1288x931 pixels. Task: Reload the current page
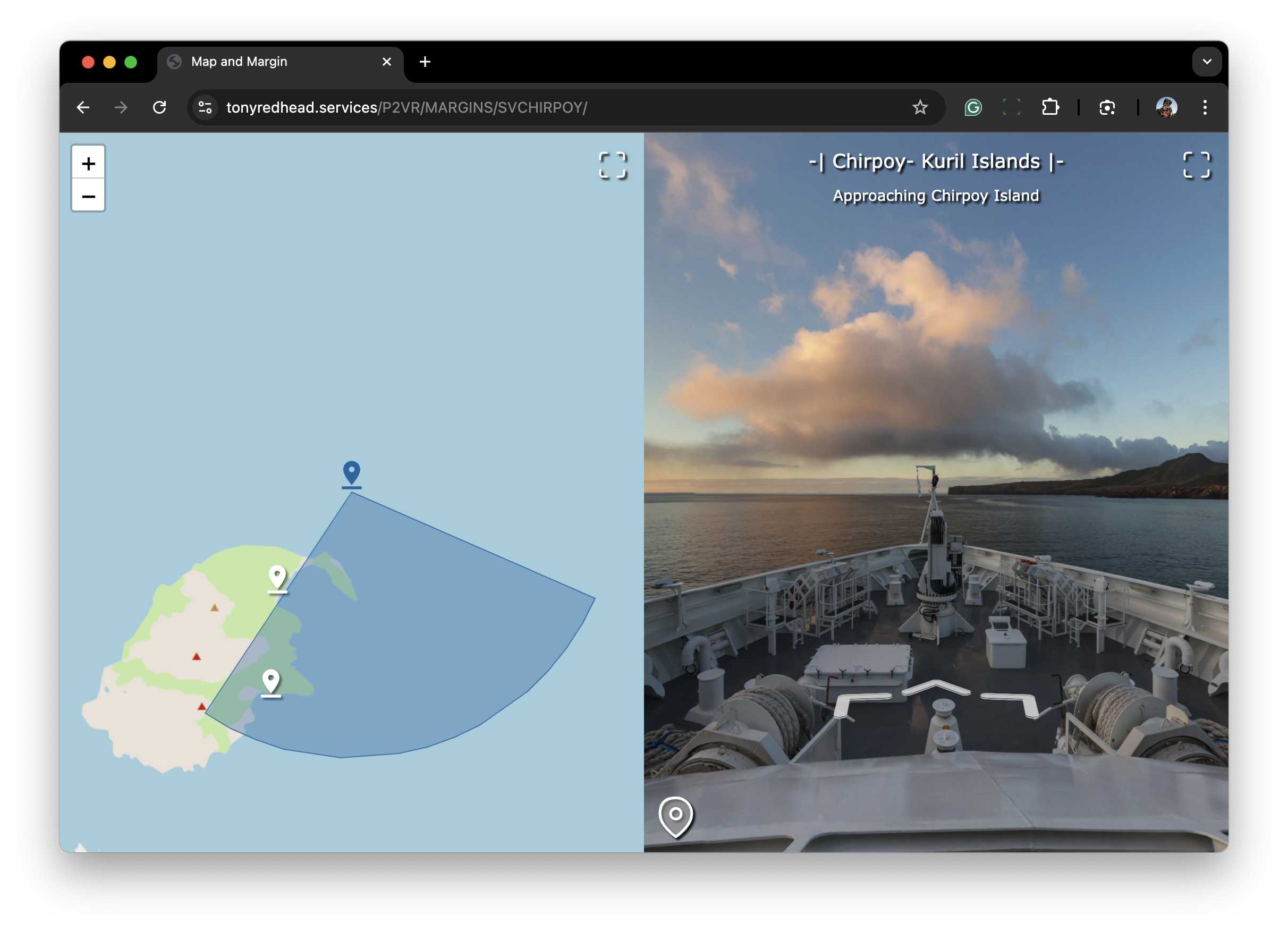[x=159, y=107]
